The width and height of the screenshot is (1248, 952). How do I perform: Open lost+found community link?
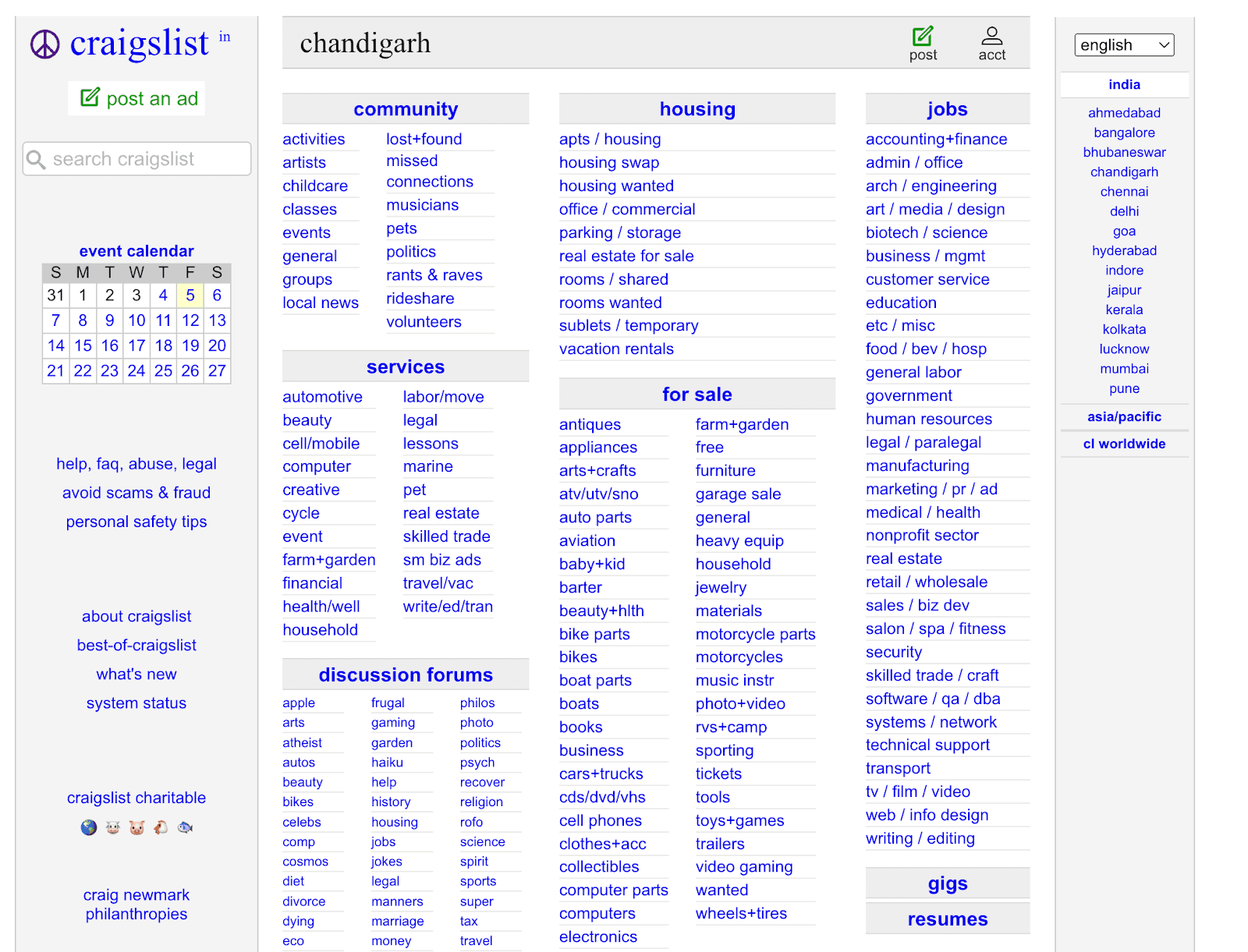tap(424, 139)
